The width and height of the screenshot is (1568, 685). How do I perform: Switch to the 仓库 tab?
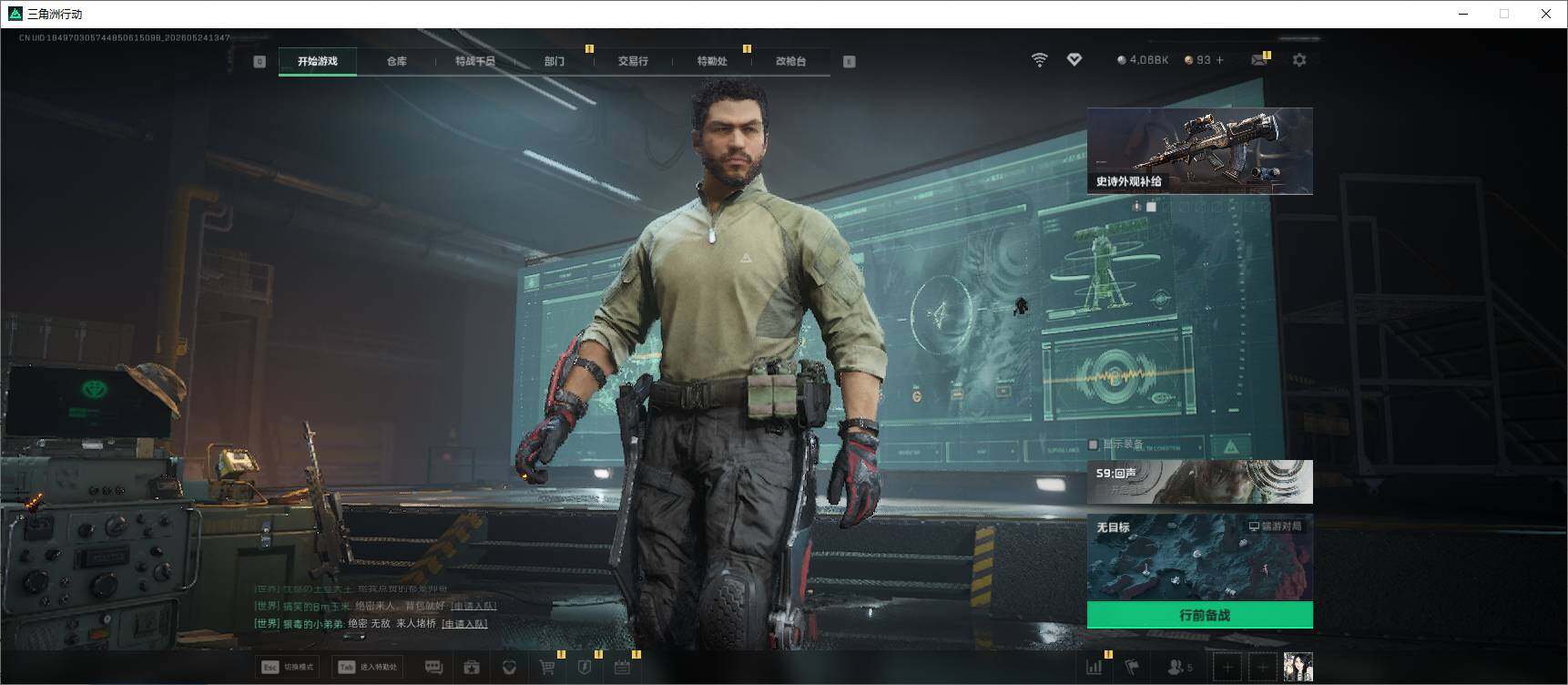pyautogui.click(x=397, y=61)
